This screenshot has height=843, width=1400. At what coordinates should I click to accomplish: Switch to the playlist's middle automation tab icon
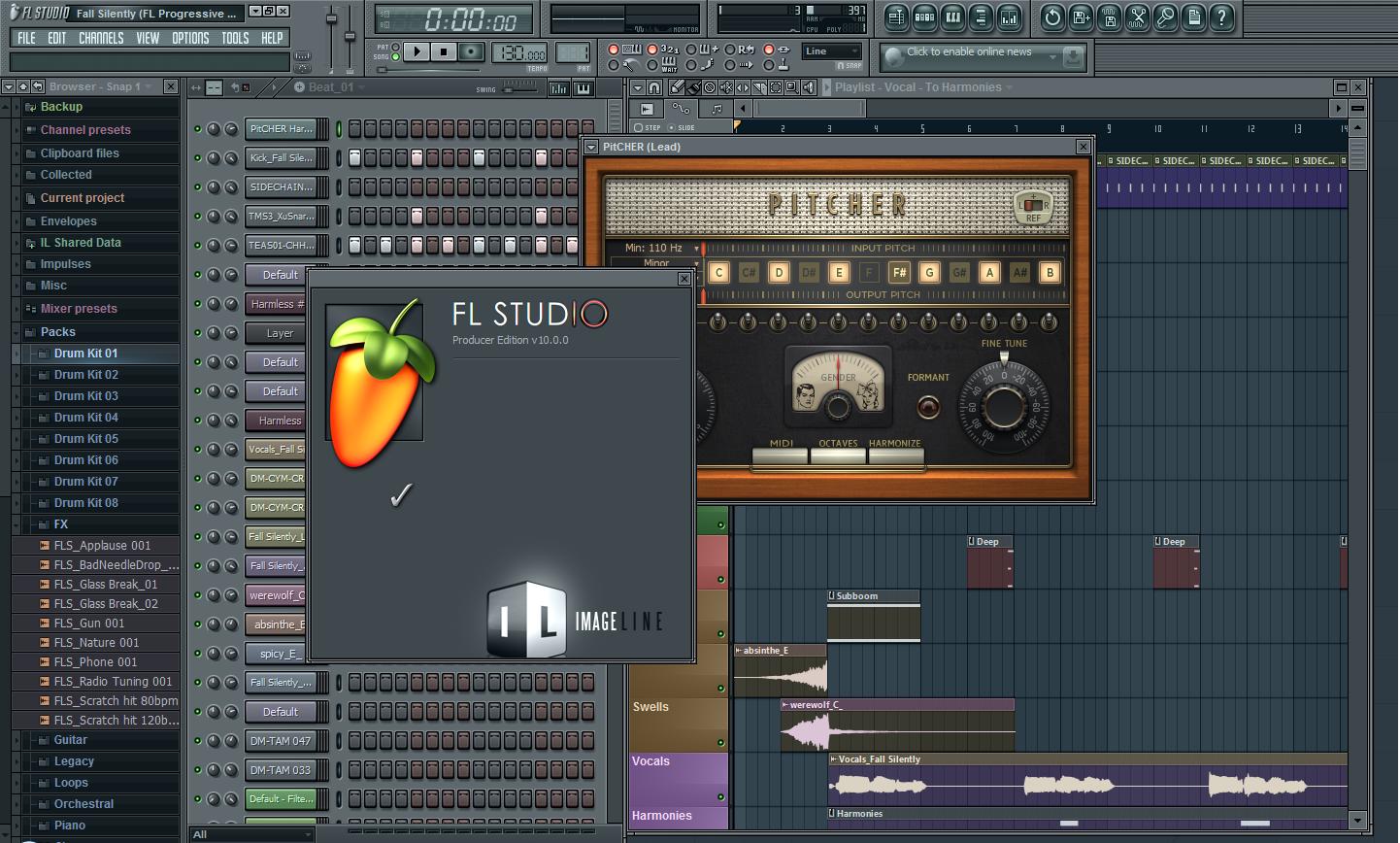point(682,109)
